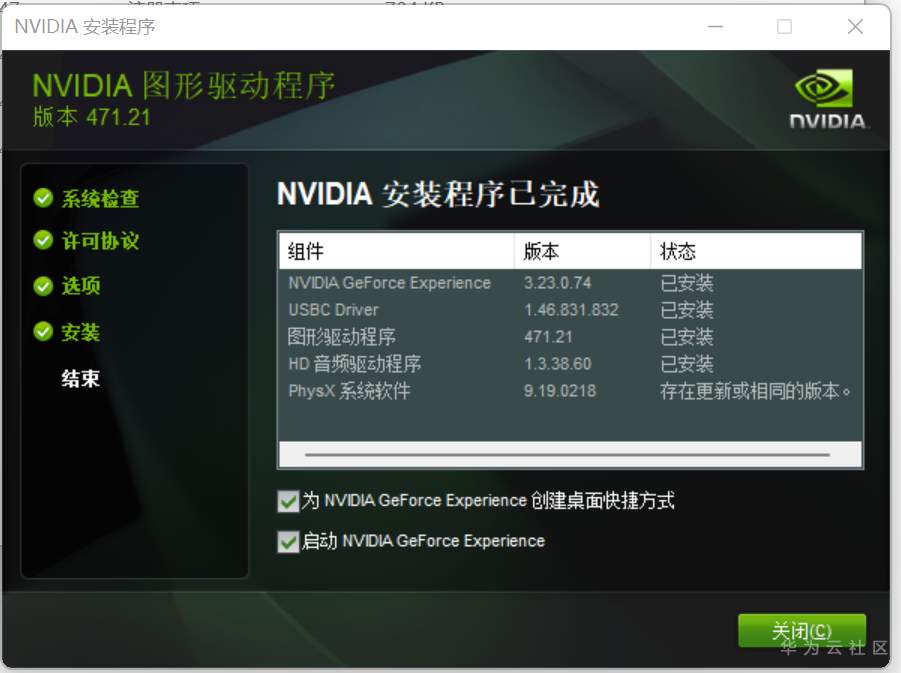Viewport: 901px width, 673px height.
Task: Select the 安装 step label
Action: (x=81, y=332)
